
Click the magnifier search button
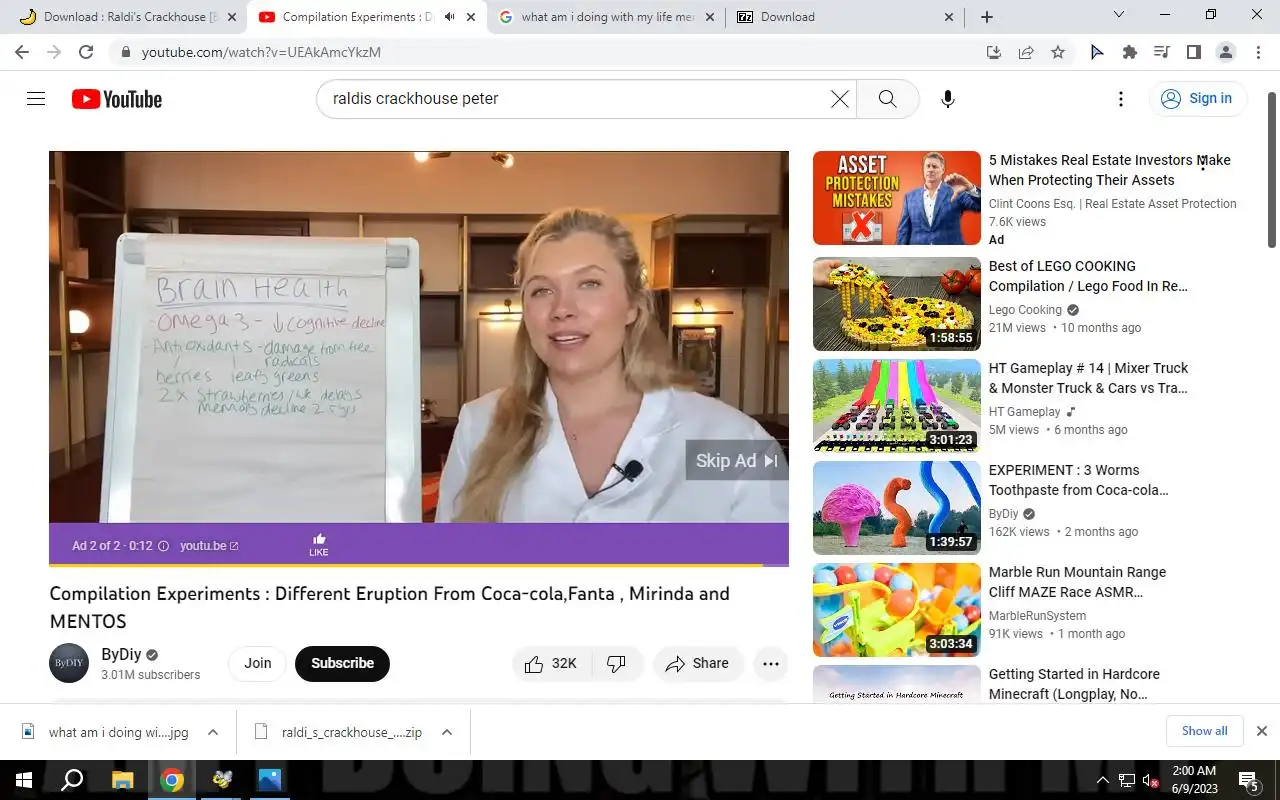[x=887, y=98]
